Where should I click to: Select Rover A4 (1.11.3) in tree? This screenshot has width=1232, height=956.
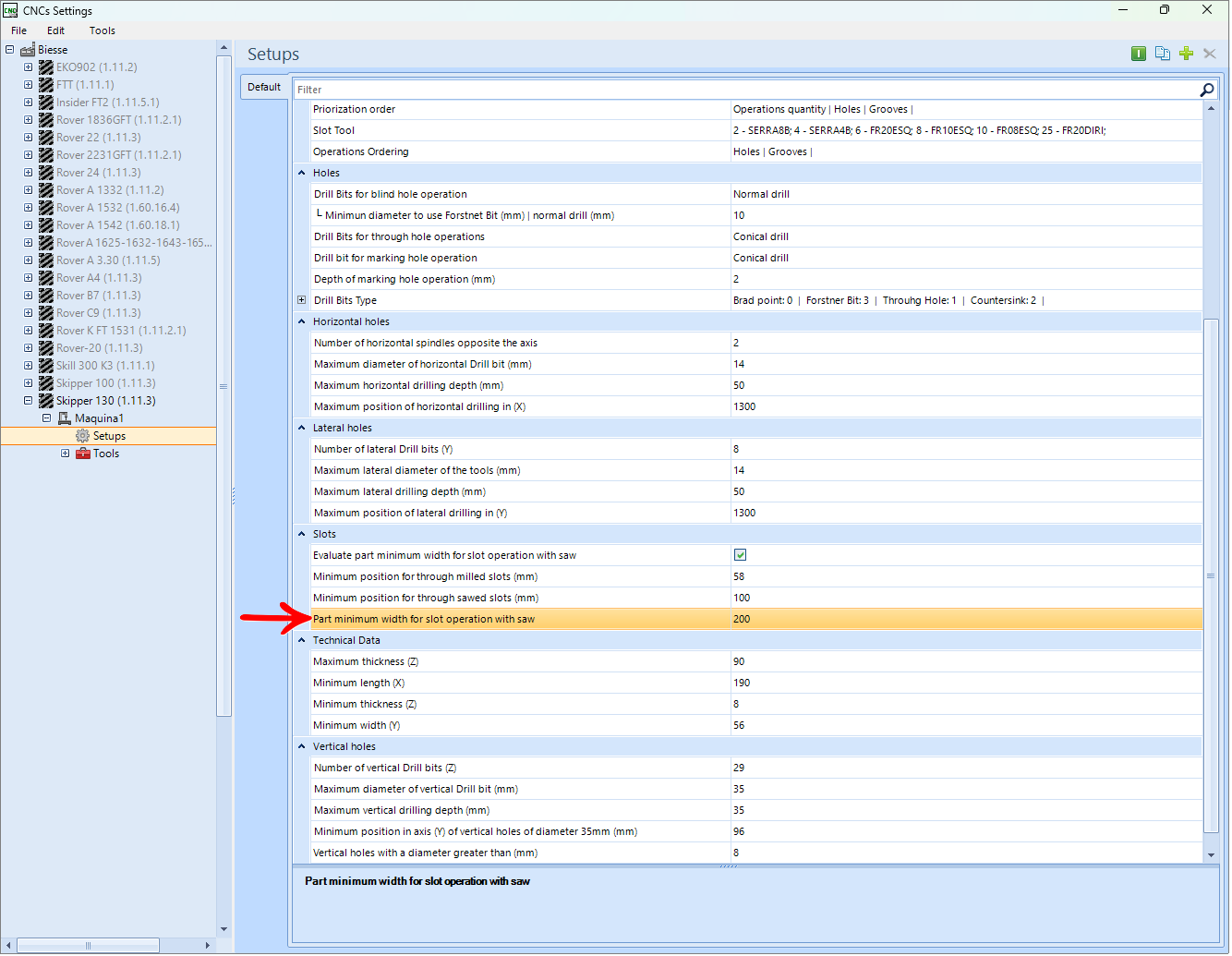click(99, 278)
